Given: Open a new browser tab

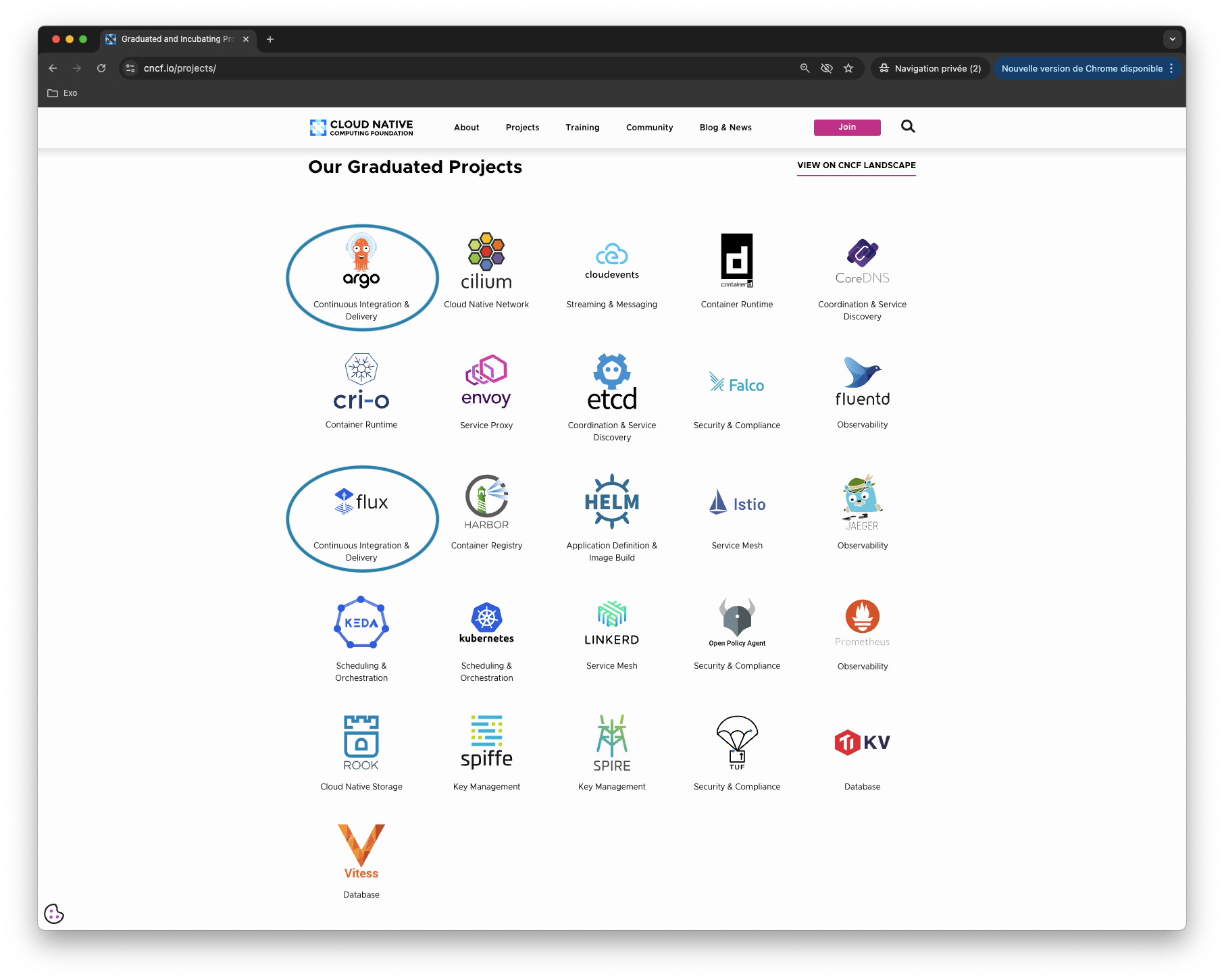Looking at the screenshot, I should [270, 39].
